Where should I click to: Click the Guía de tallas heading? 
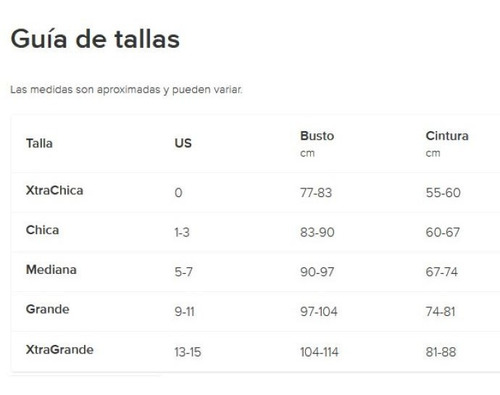pyautogui.click(x=95, y=39)
